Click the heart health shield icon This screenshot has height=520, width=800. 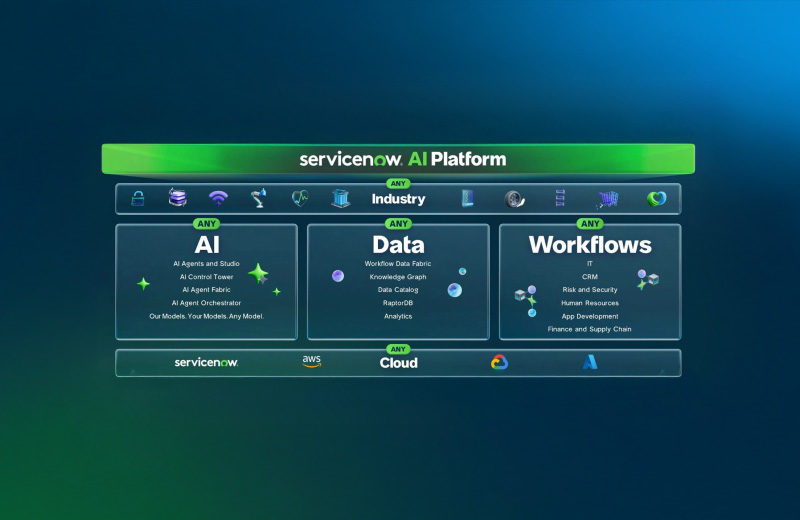click(299, 199)
